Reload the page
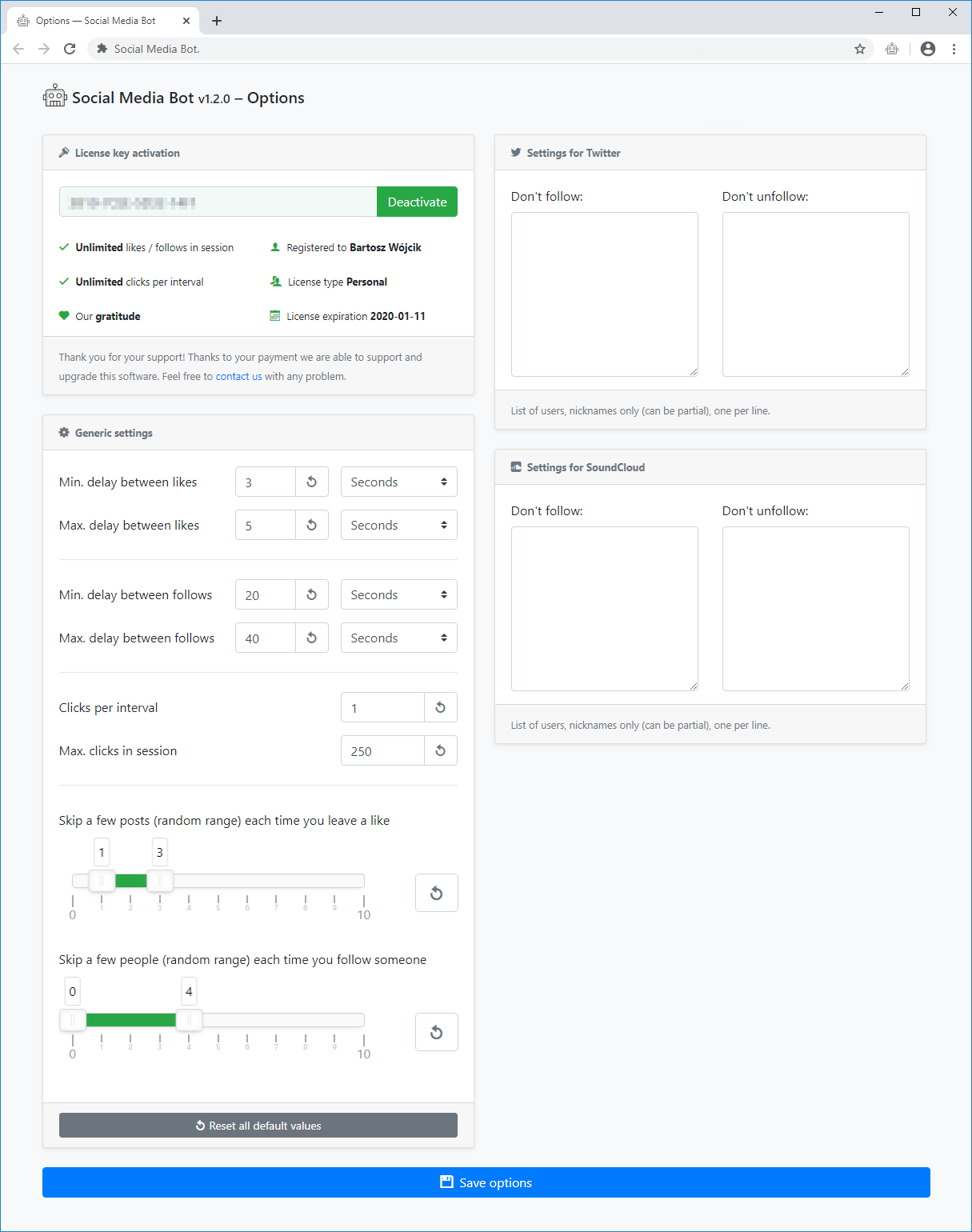The image size is (972, 1232). pyautogui.click(x=70, y=49)
